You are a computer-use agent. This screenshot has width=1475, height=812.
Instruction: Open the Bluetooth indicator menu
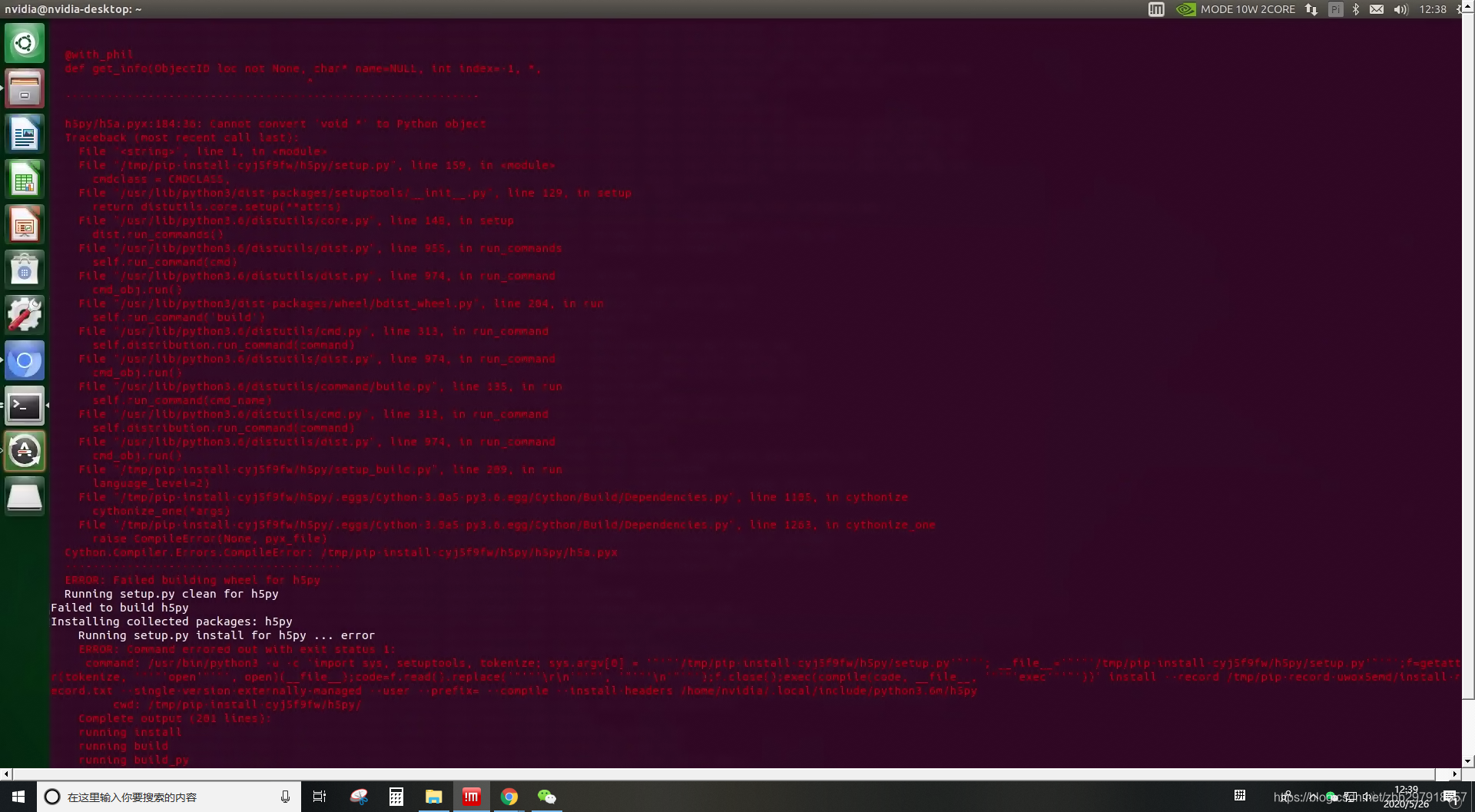point(1356,9)
